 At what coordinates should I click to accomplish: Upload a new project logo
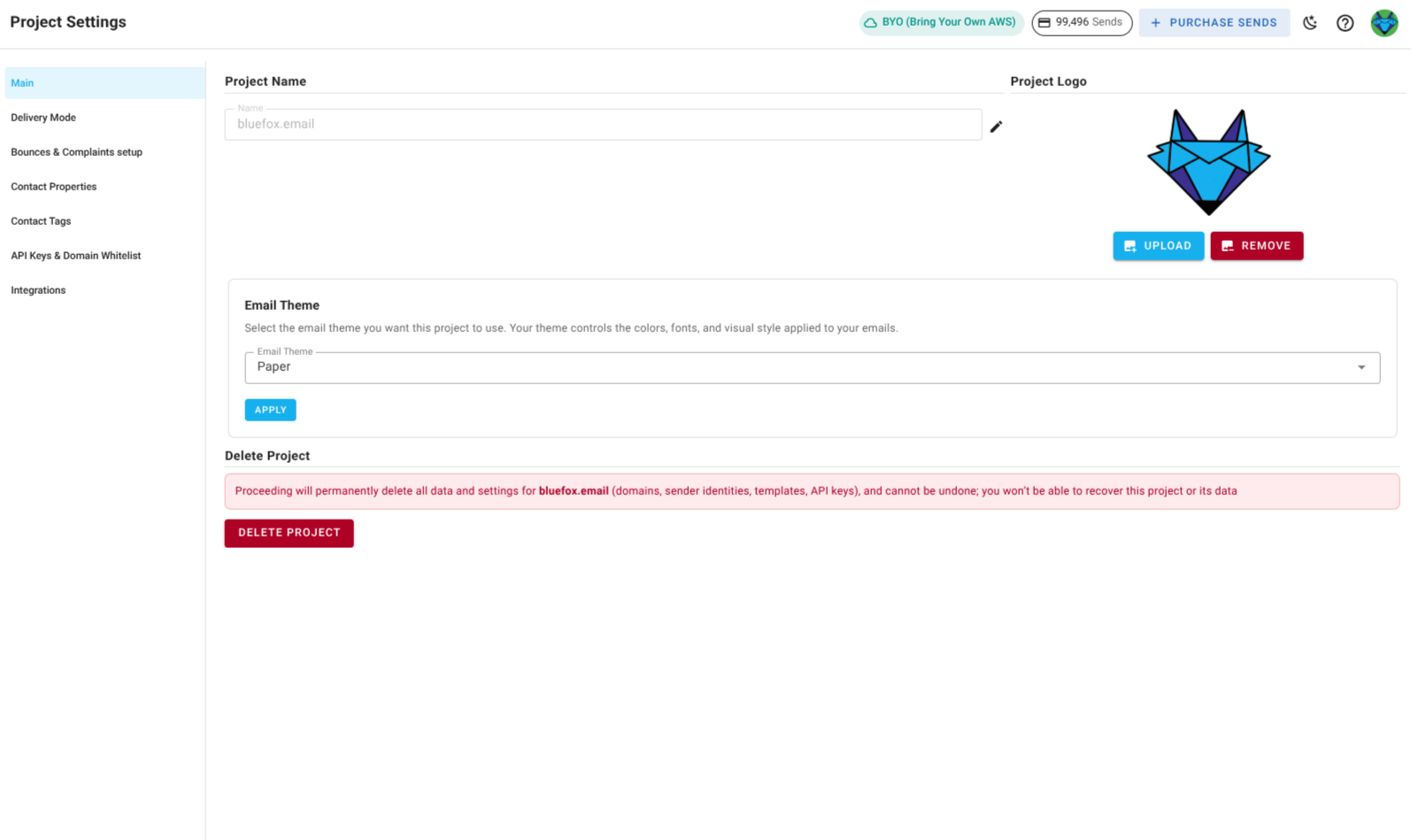(x=1158, y=246)
